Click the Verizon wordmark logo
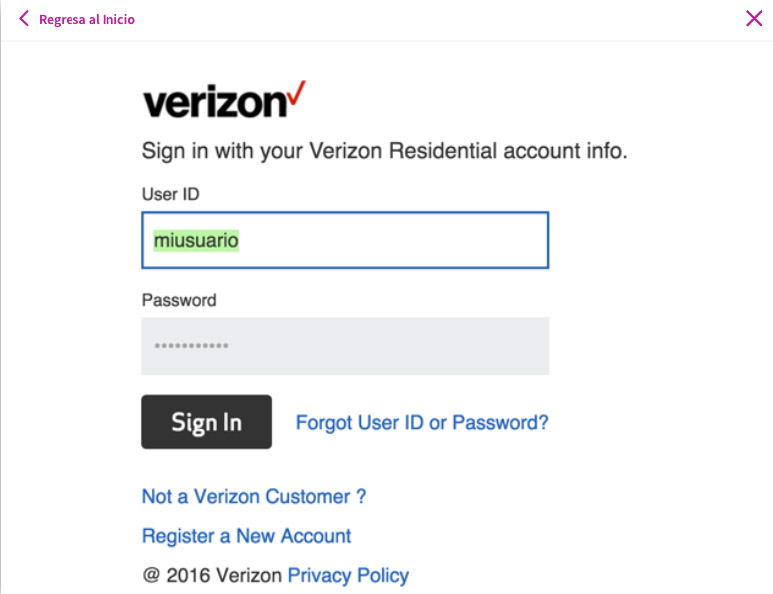This screenshot has width=773, height=594. tap(224, 100)
